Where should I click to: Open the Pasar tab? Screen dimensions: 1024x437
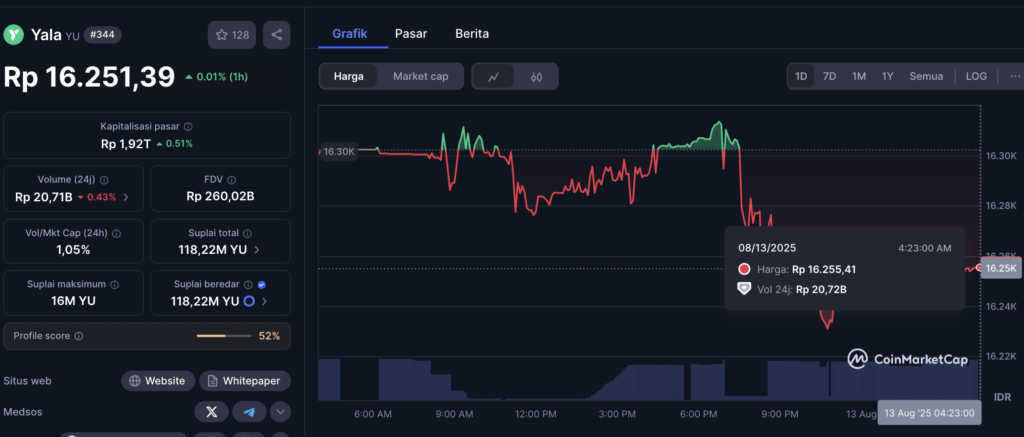[x=411, y=33]
